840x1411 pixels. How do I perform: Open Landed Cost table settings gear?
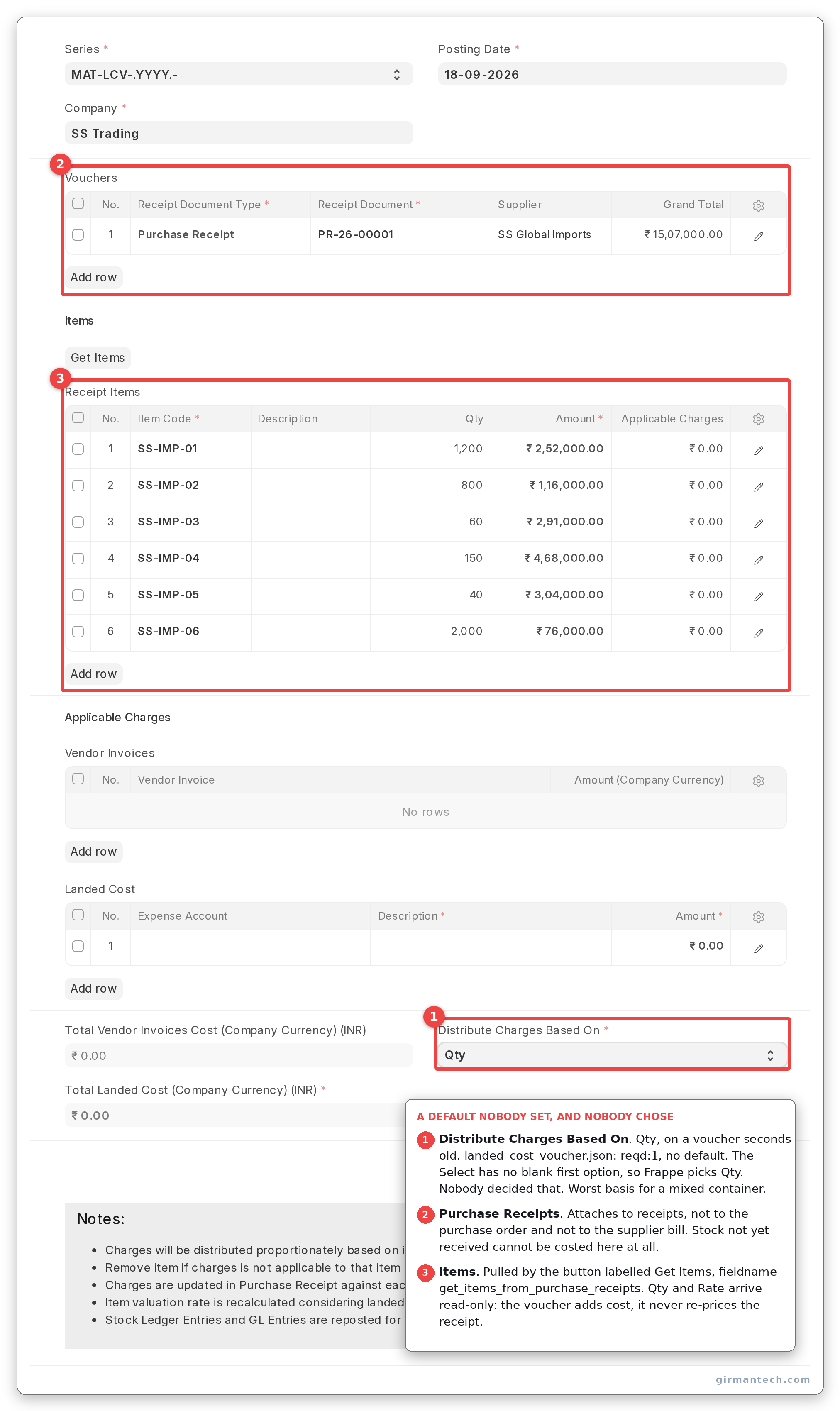point(758,916)
